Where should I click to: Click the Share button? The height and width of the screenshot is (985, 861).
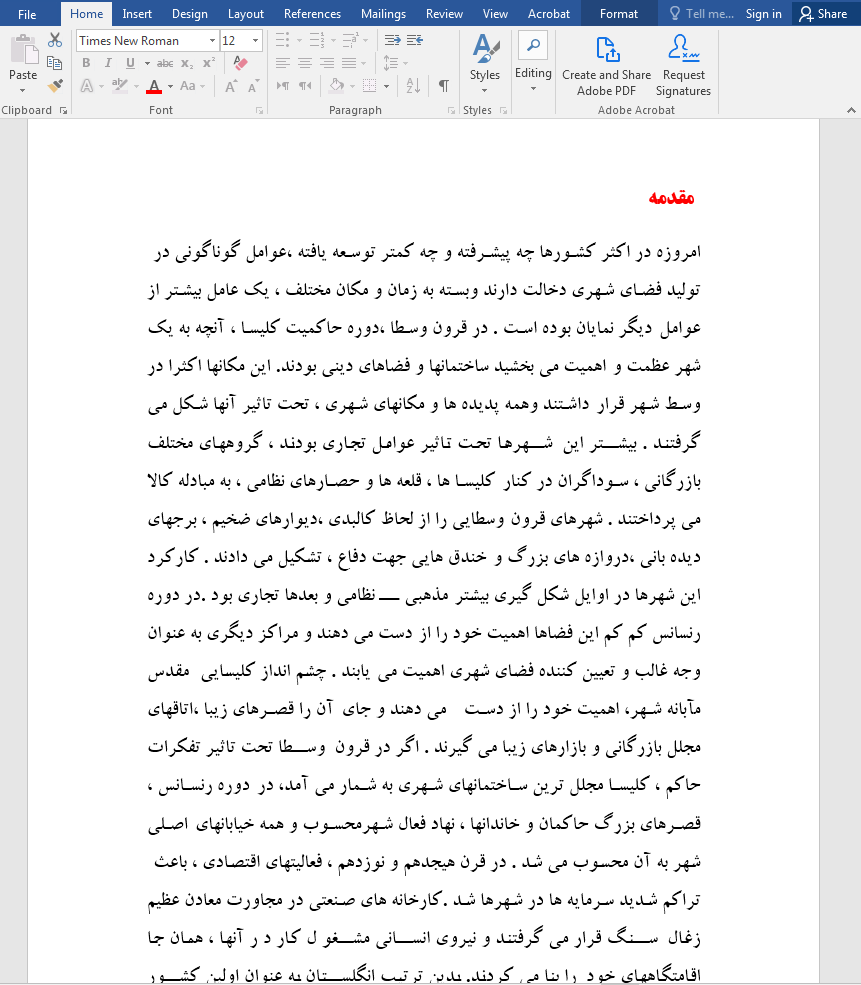822,14
